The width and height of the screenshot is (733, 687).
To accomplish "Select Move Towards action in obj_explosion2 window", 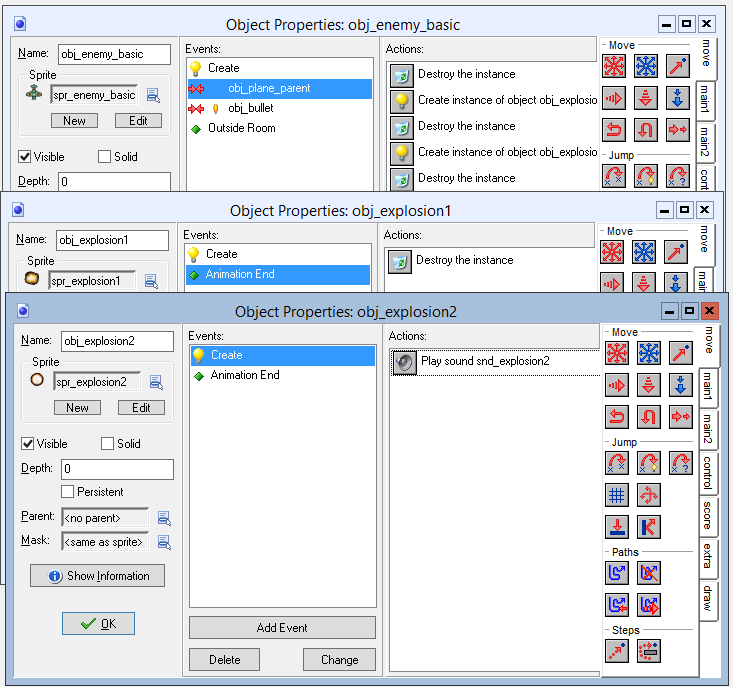I will pos(680,353).
